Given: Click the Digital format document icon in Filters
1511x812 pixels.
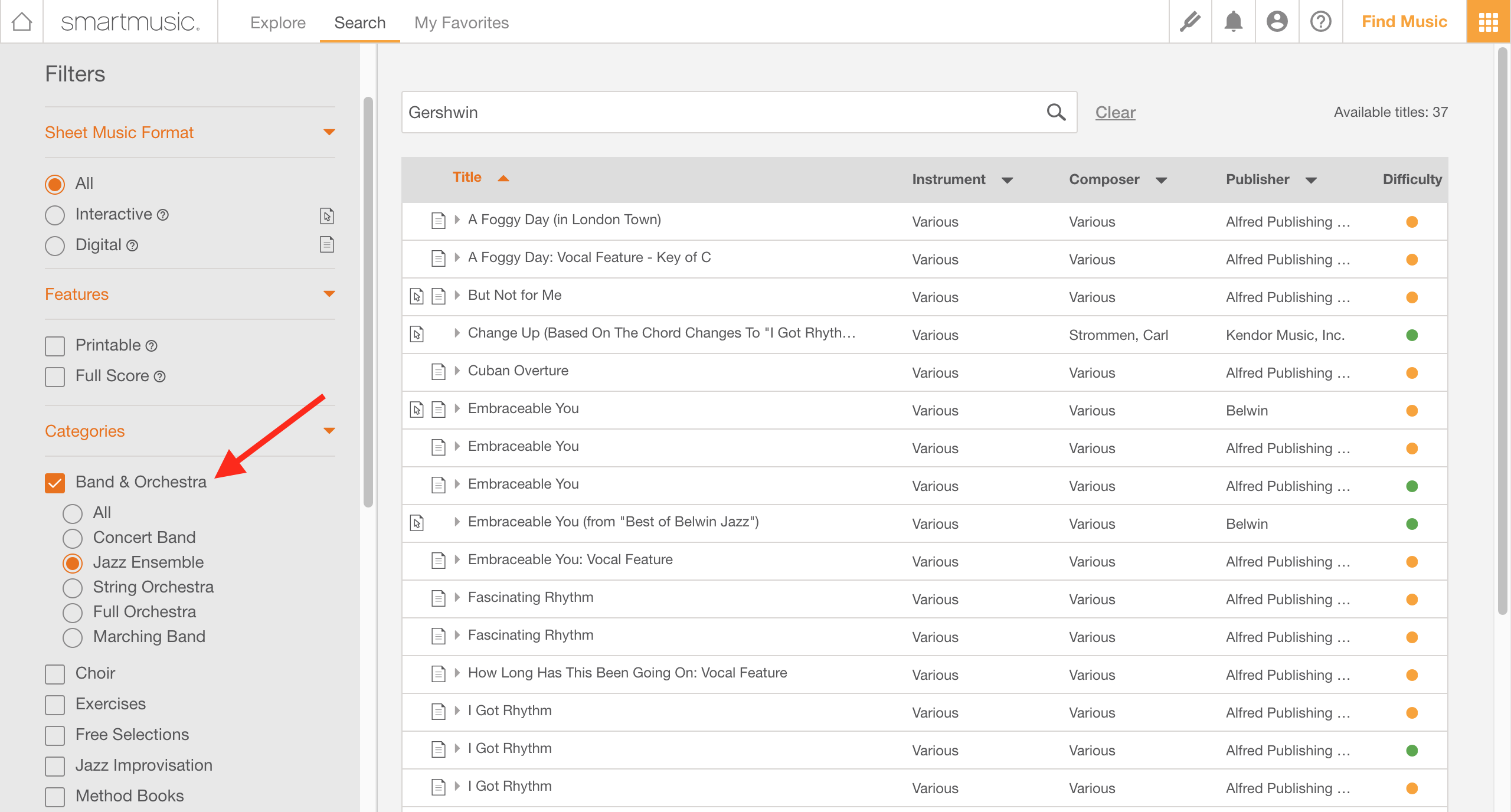Looking at the screenshot, I should pos(327,244).
